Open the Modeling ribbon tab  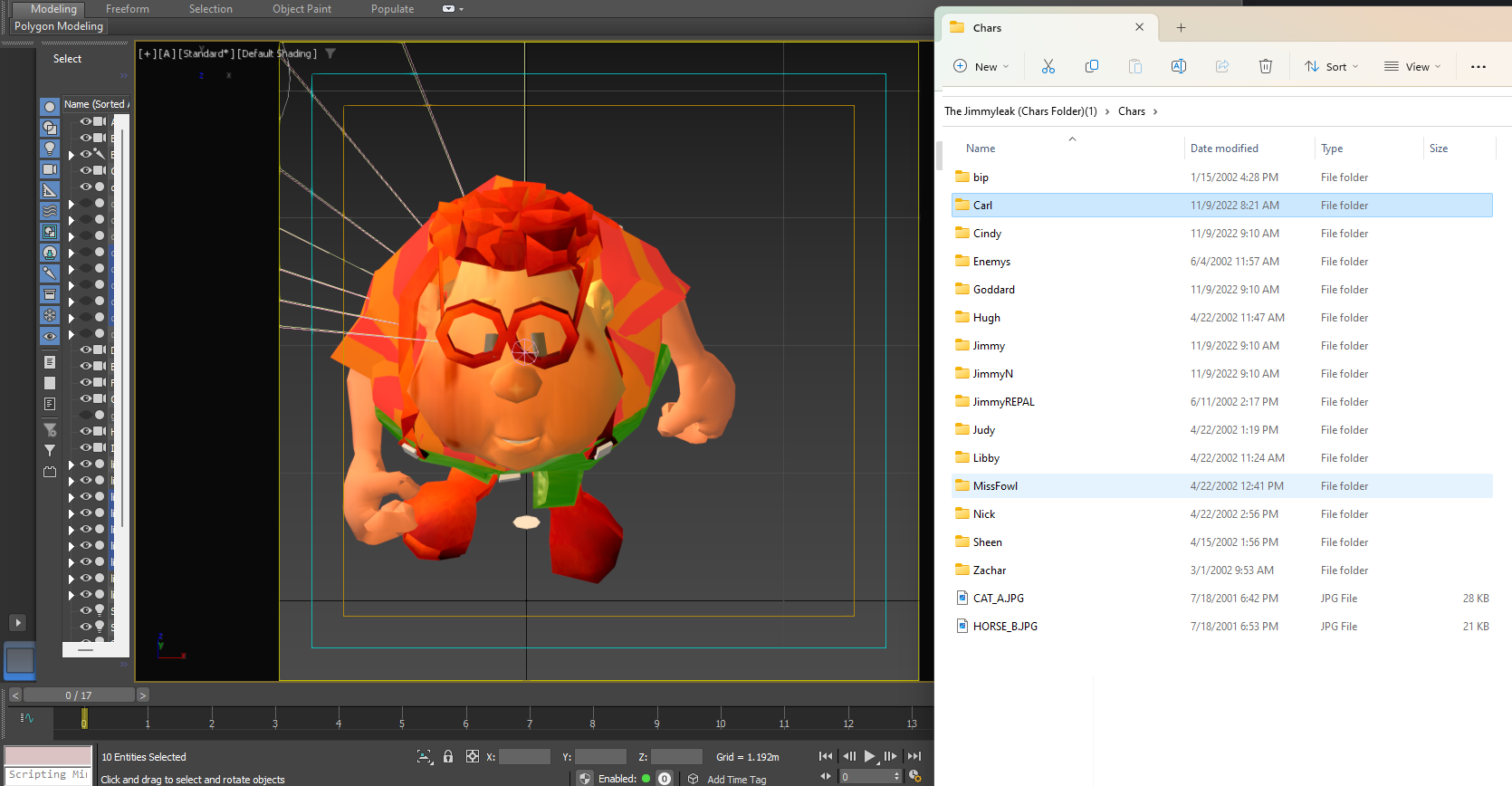(53, 9)
